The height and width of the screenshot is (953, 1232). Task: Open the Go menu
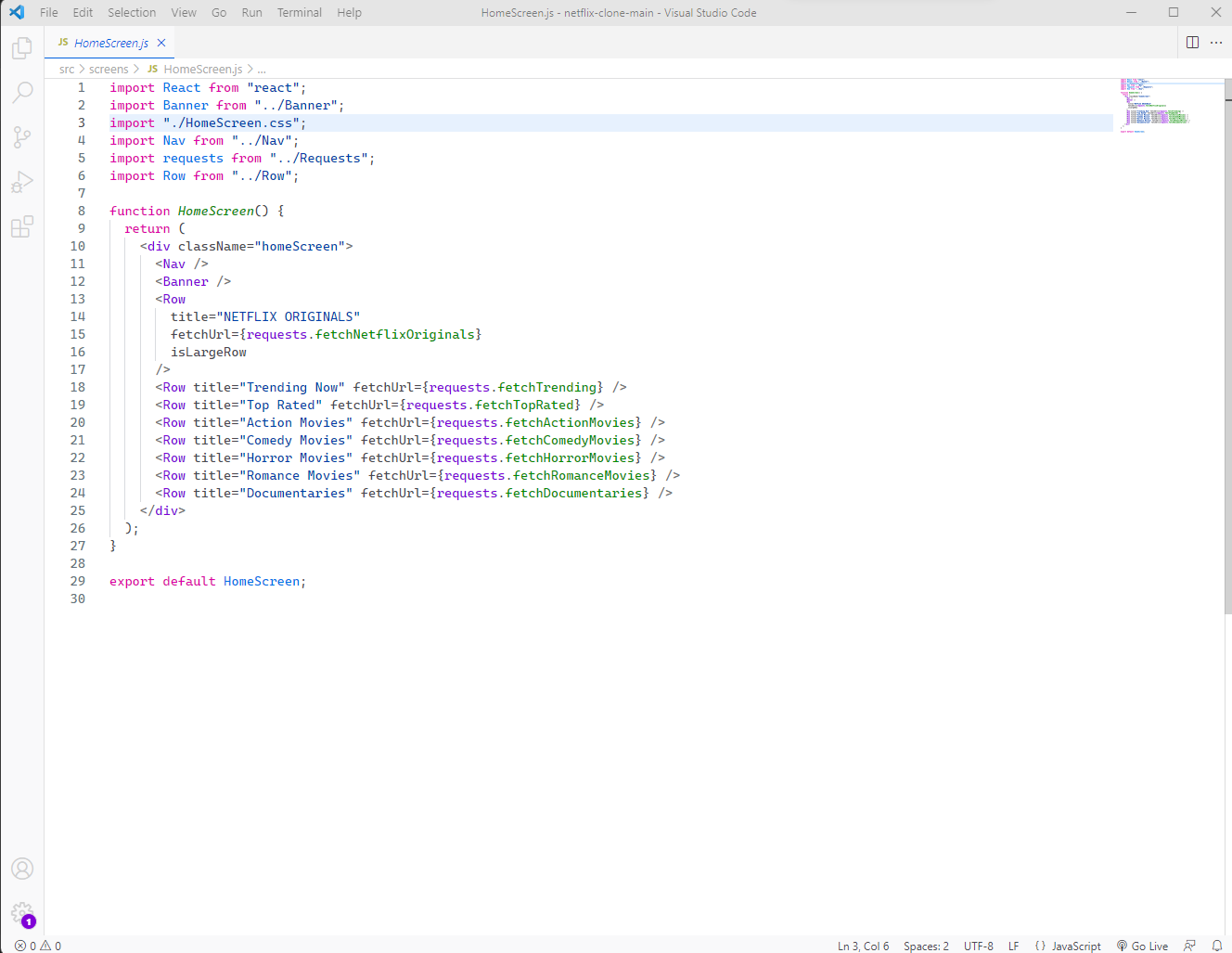219,12
